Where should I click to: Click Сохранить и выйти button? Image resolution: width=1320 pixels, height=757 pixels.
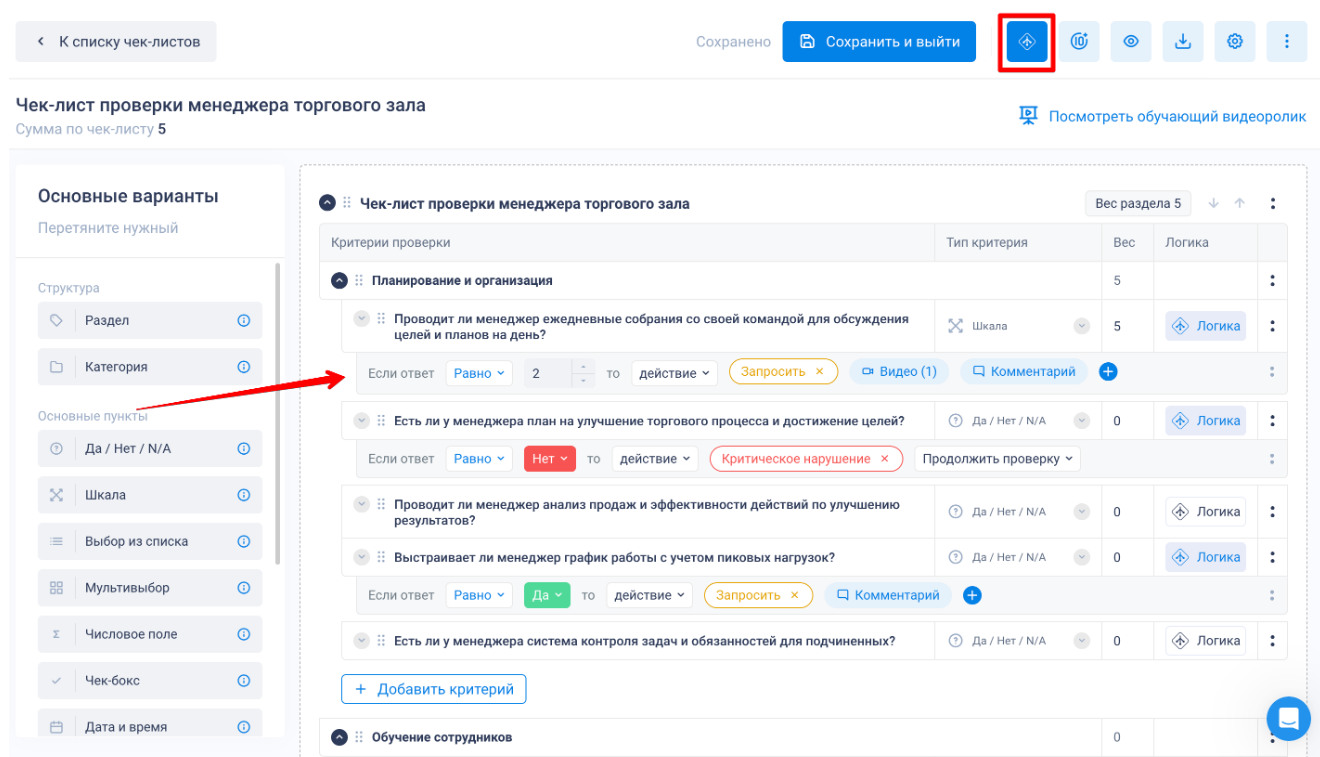click(879, 42)
